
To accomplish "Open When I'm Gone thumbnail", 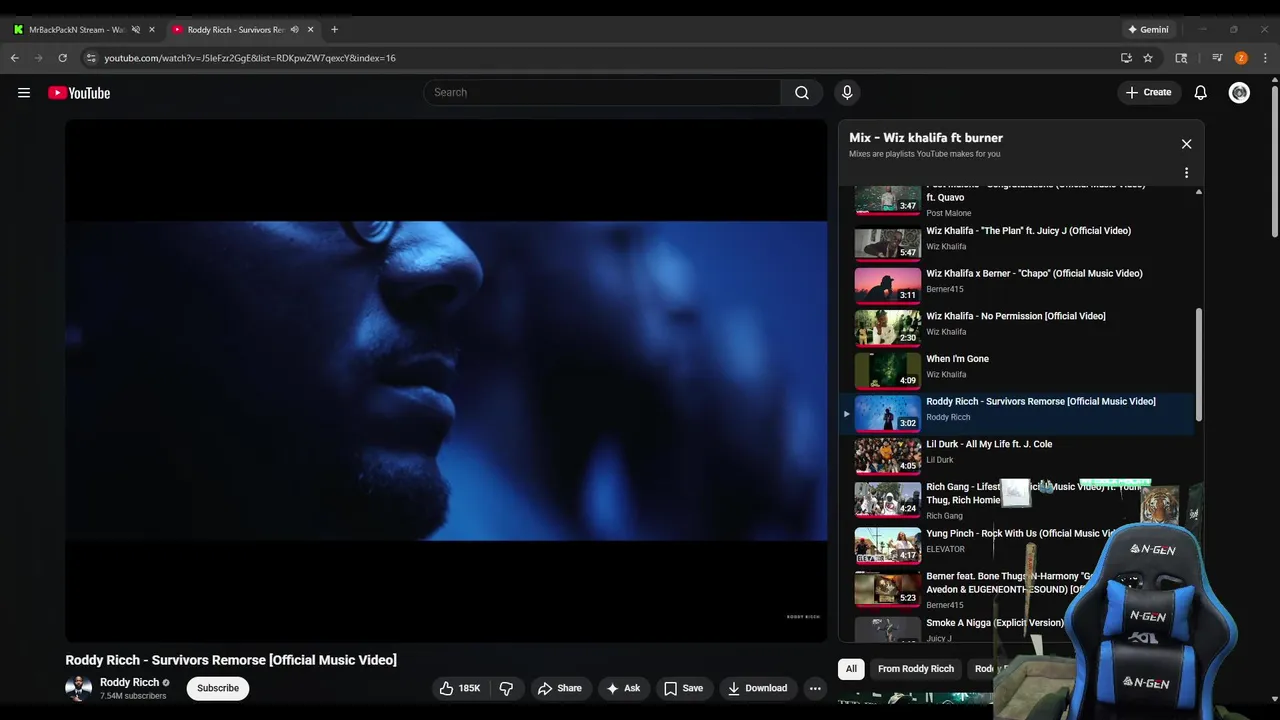I will [887, 370].
